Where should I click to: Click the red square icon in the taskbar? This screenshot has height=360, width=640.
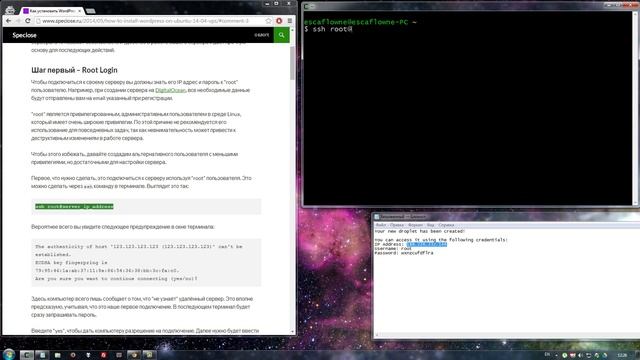point(103,355)
